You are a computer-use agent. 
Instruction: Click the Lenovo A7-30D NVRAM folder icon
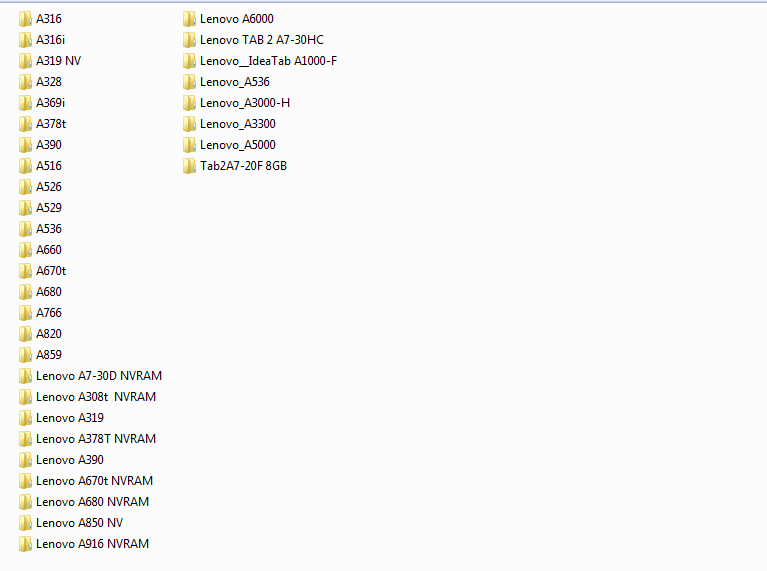pos(25,377)
